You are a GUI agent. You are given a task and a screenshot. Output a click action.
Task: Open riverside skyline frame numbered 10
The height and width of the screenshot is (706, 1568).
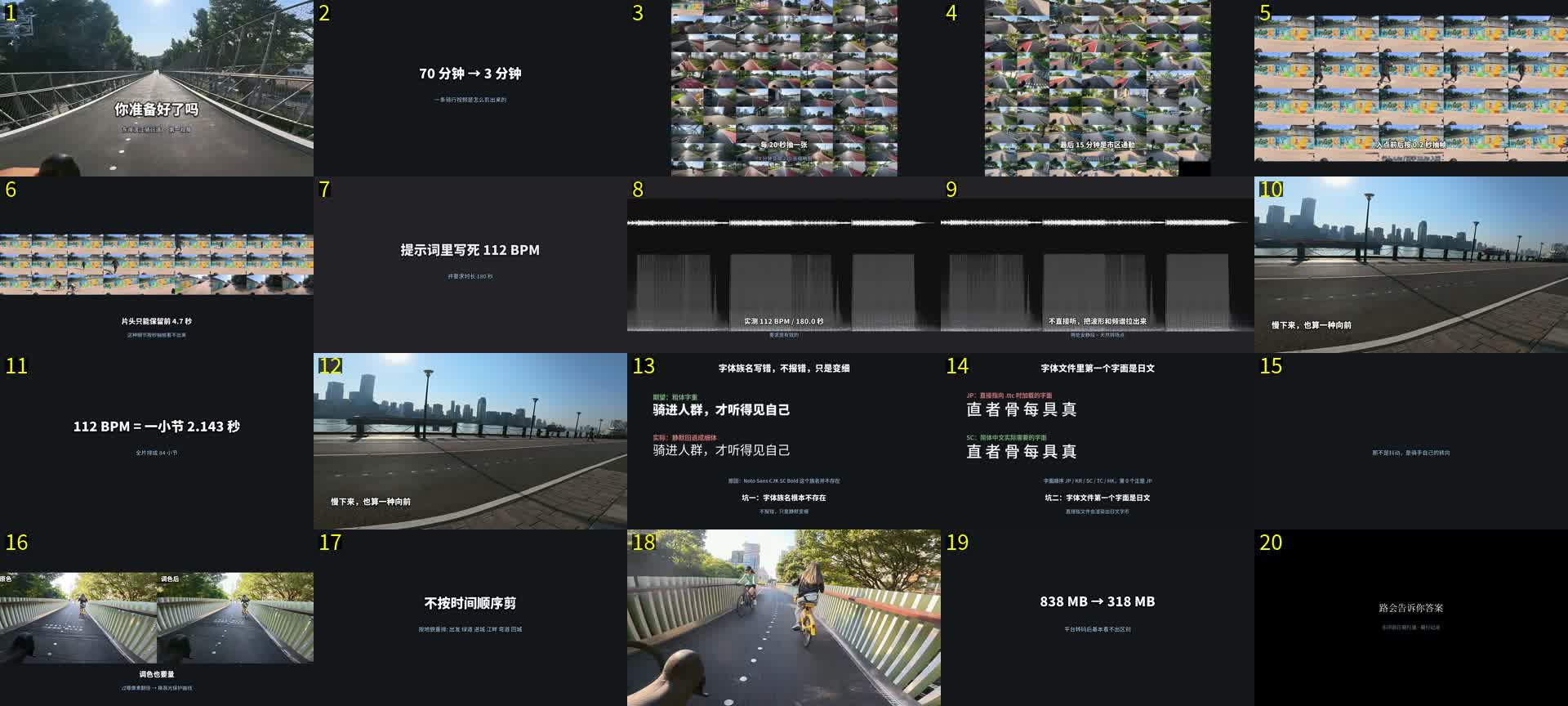click(x=1411, y=265)
